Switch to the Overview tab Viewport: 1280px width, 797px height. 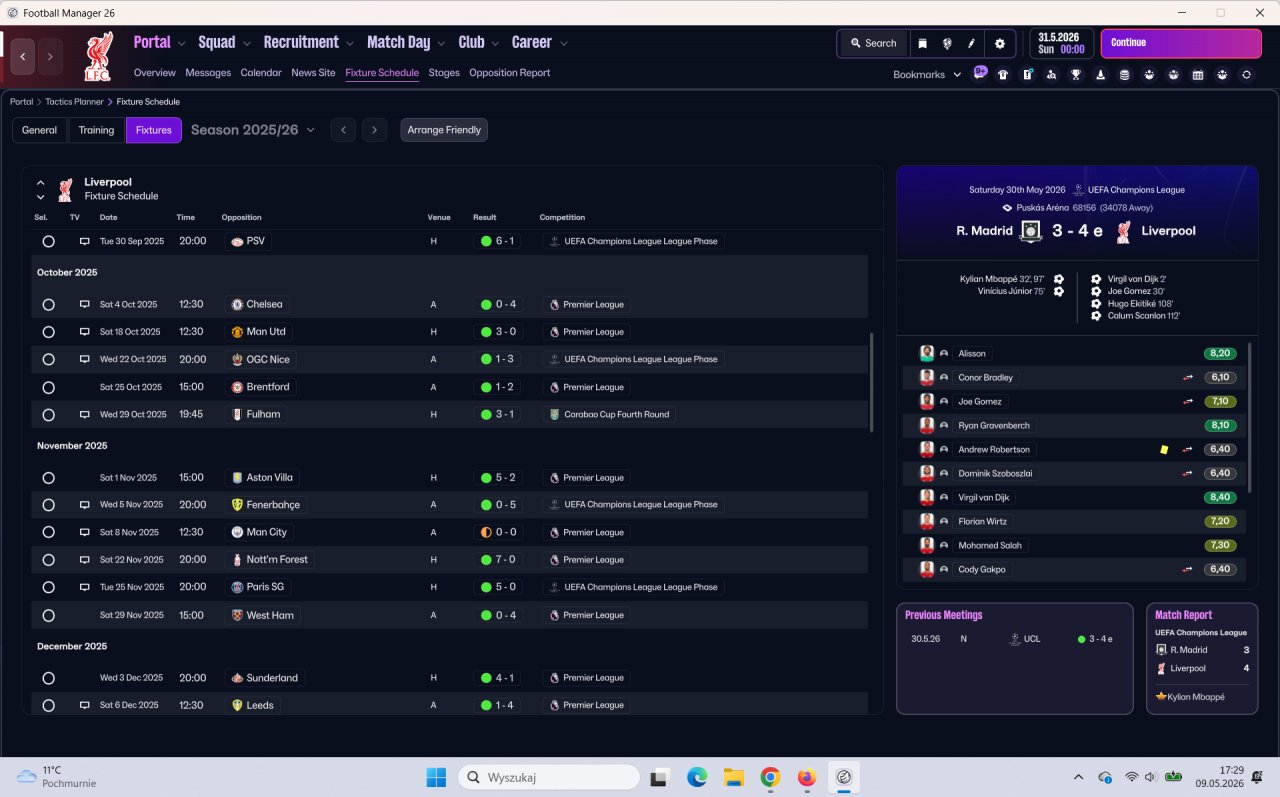[x=155, y=73]
